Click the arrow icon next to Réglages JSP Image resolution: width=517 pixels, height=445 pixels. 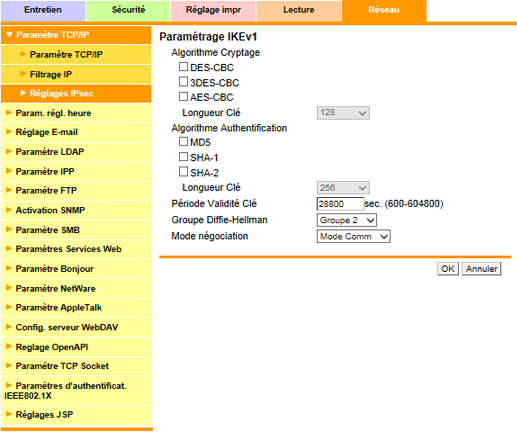pos(9,414)
